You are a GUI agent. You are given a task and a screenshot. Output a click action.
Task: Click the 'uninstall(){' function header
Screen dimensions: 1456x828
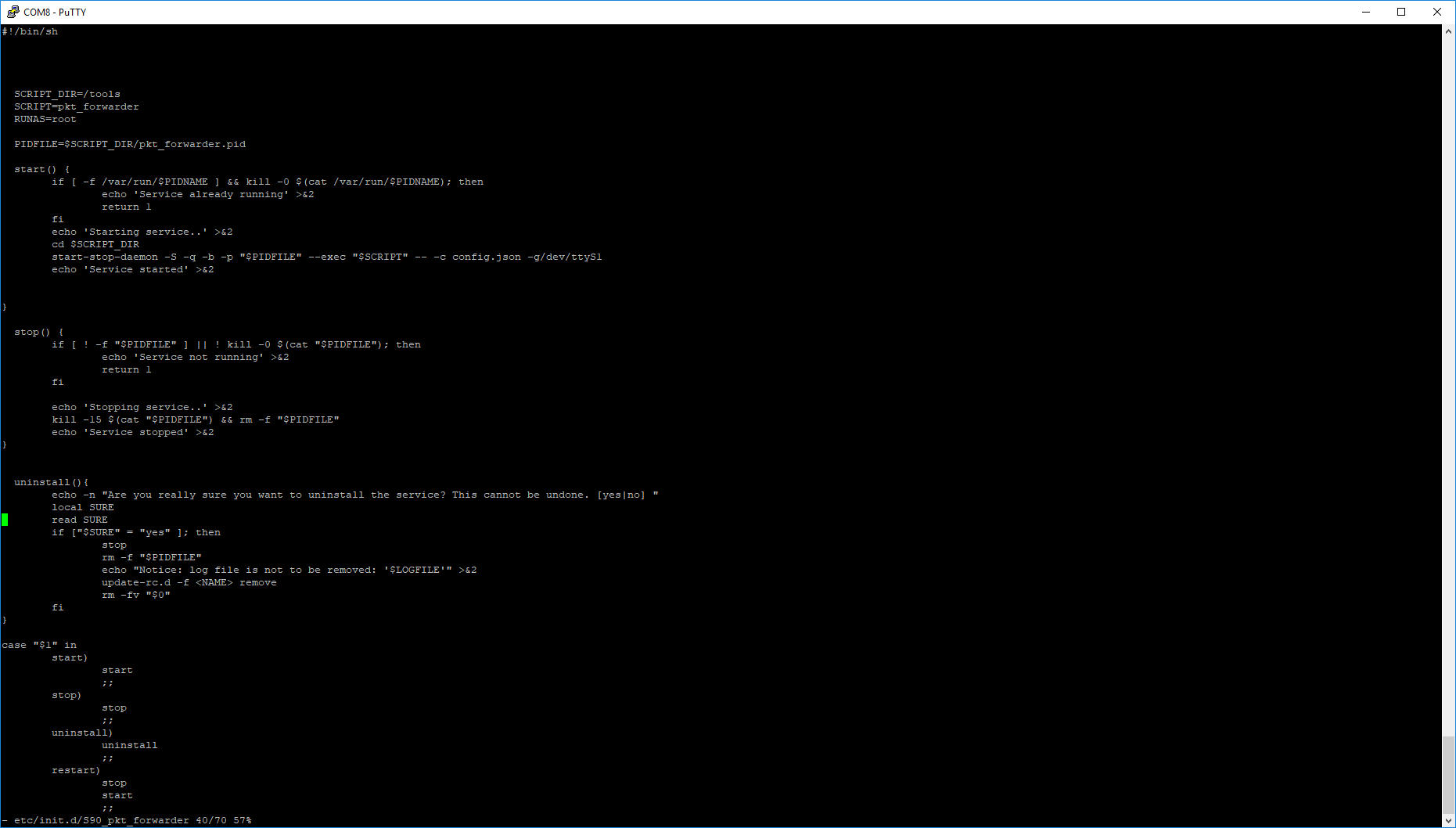[x=52, y=482]
